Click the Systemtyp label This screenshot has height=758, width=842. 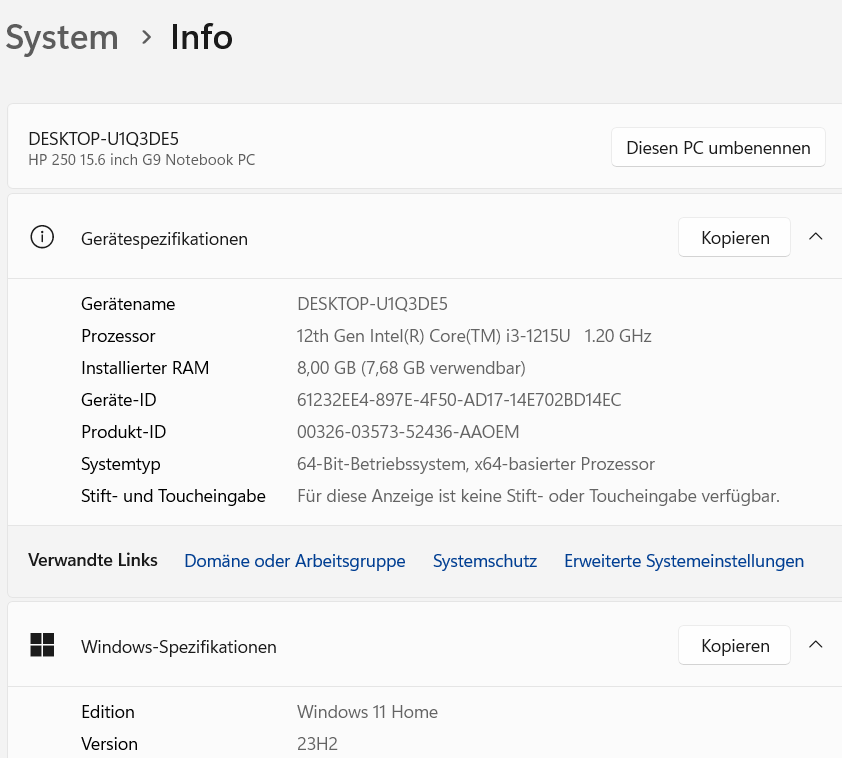[x=121, y=464]
